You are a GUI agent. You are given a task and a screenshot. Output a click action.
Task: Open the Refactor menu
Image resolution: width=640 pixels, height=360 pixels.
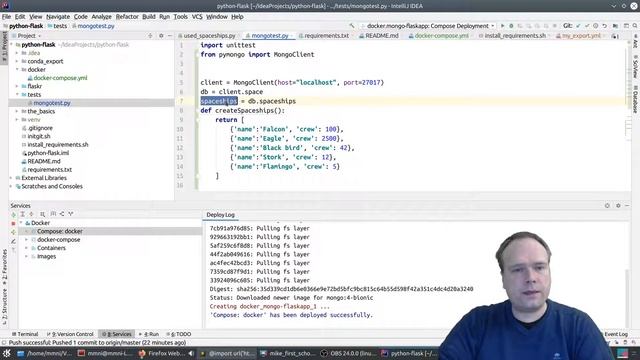click(x=127, y=17)
